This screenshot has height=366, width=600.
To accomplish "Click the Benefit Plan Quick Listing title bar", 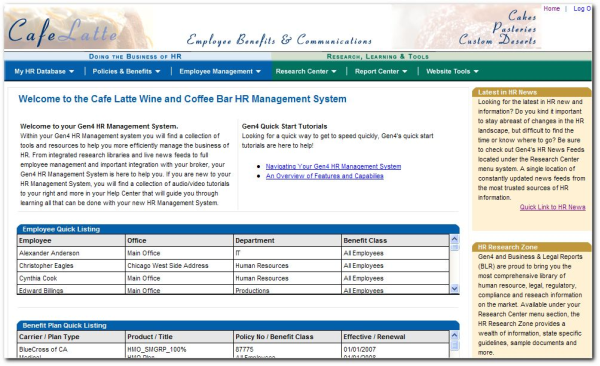I will 238,325.
